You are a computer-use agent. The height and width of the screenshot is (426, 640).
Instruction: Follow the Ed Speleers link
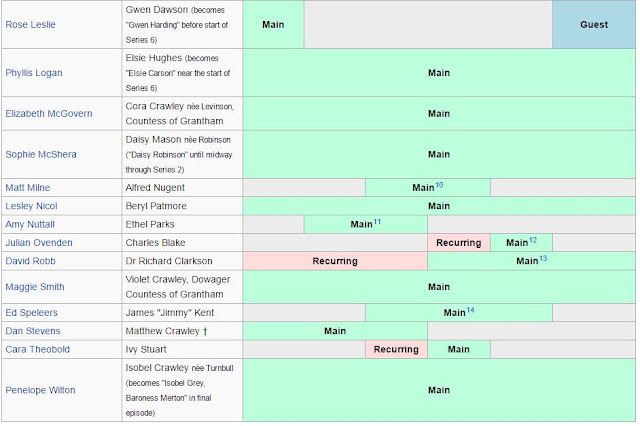pos(31,313)
